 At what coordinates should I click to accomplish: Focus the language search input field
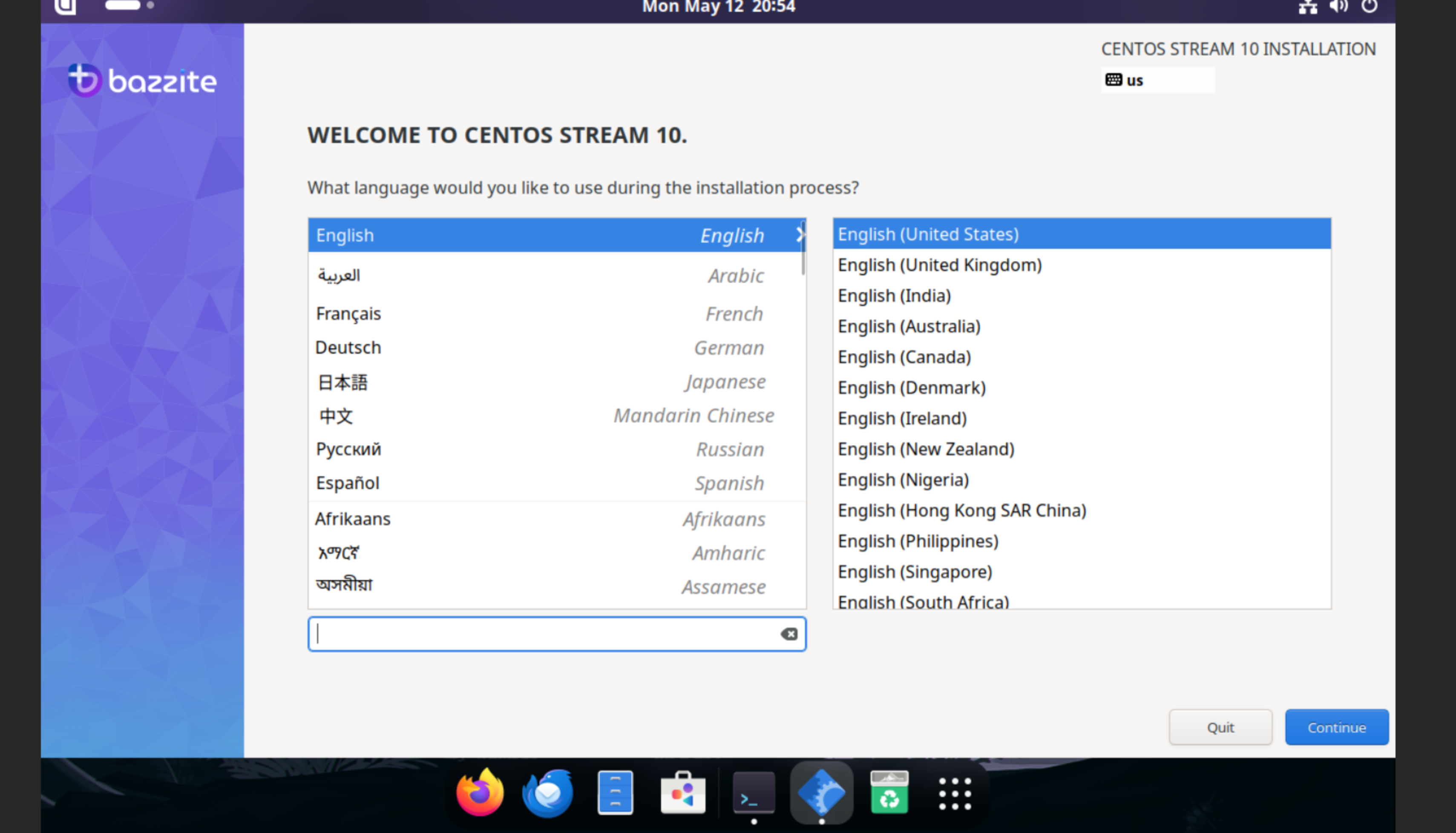[x=544, y=634]
